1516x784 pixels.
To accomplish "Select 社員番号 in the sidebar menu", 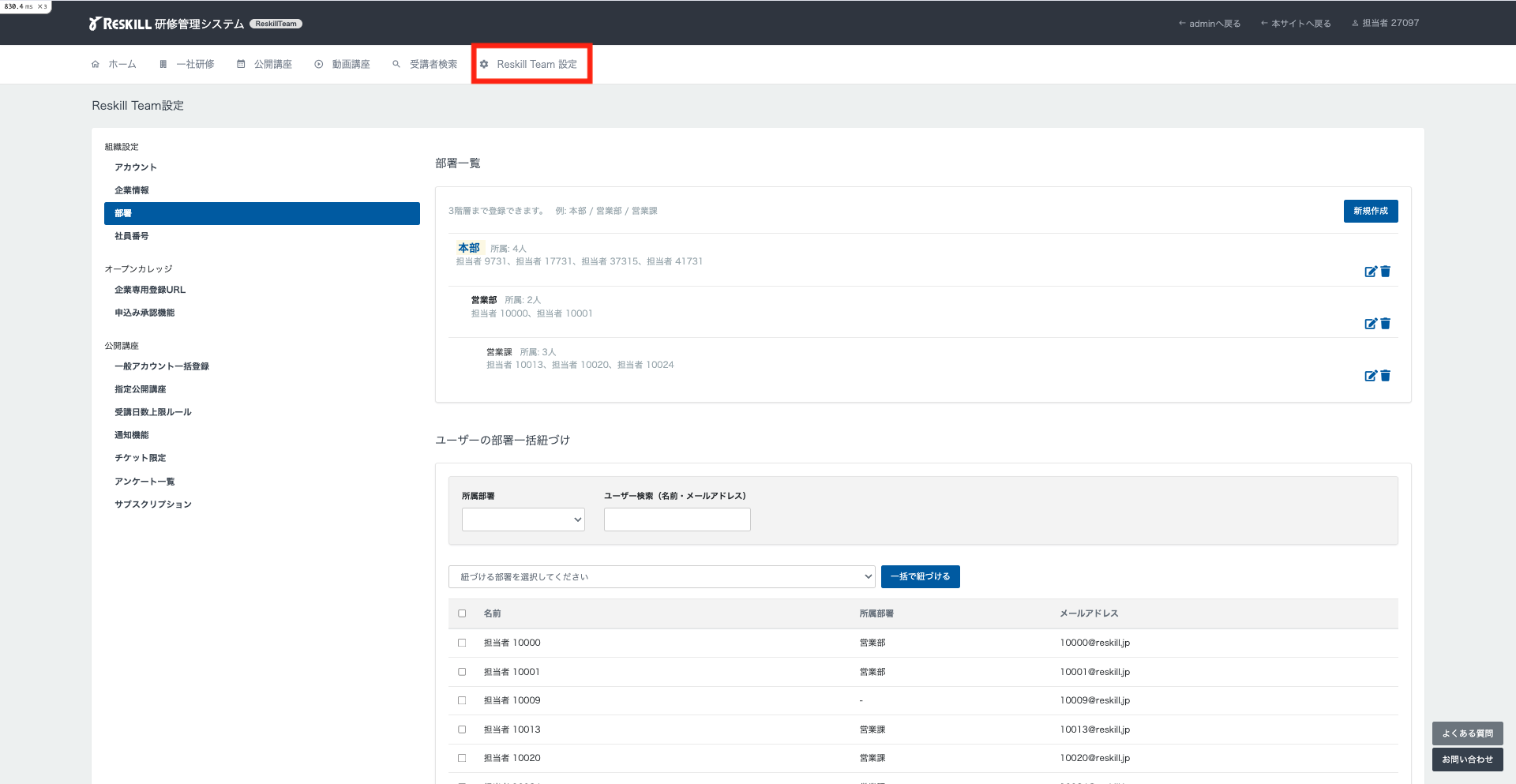I will (132, 236).
